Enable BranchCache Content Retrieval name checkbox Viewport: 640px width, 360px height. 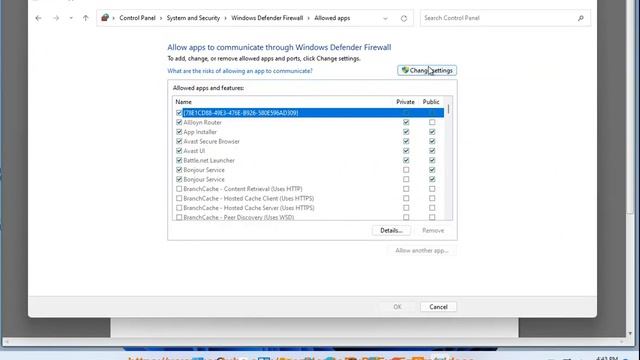pyautogui.click(x=179, y=189)
